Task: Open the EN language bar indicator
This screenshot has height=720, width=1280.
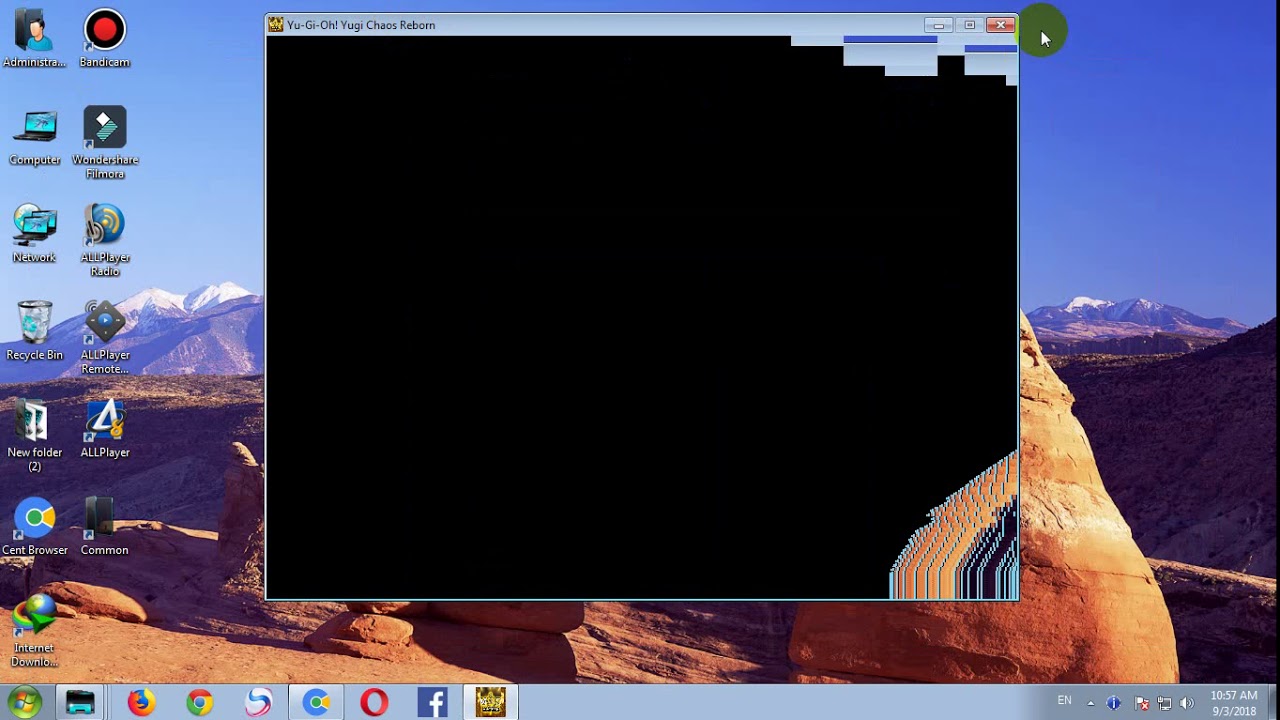Action: [1064, 701]
